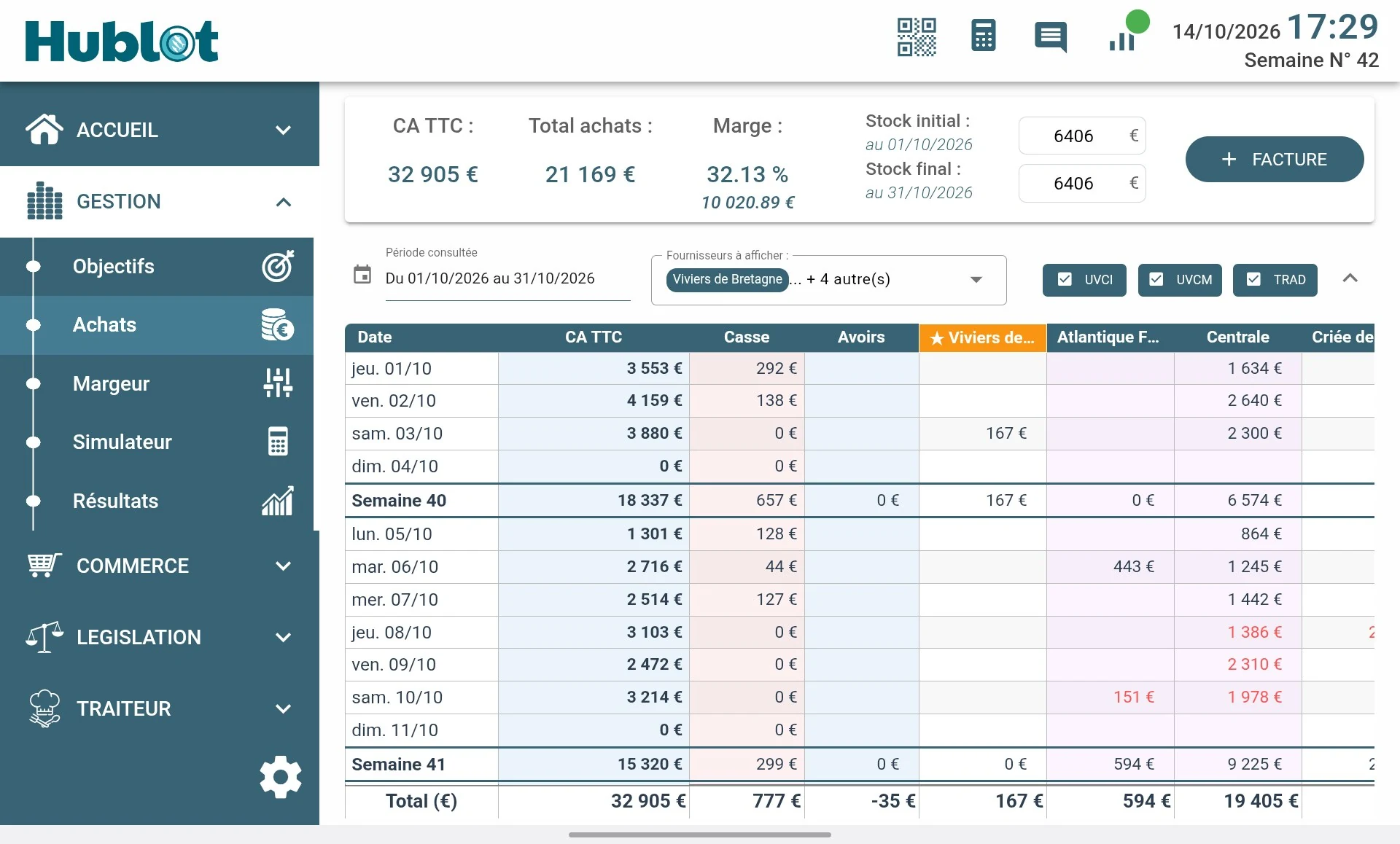Image resolution: width=1400 pixels, height=844 pixels.
Task: Open the calculator icon in header
Action: [983, 36]
